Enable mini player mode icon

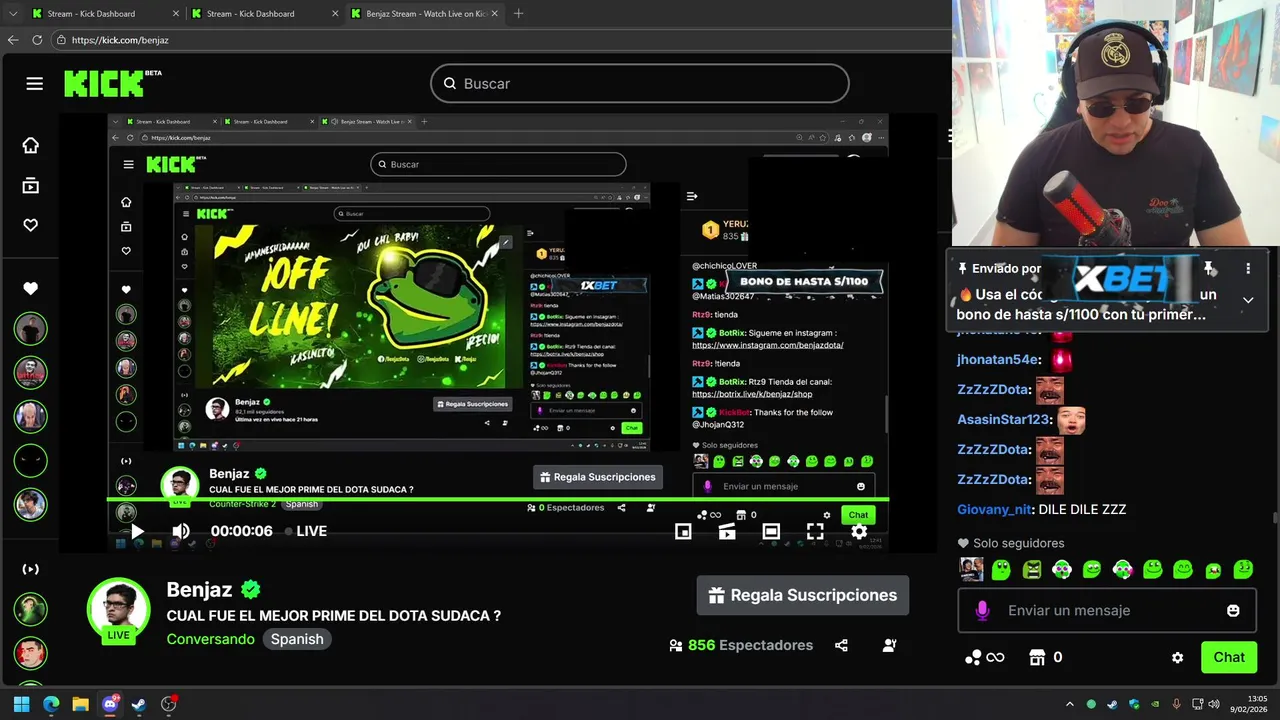click(683, 532)
